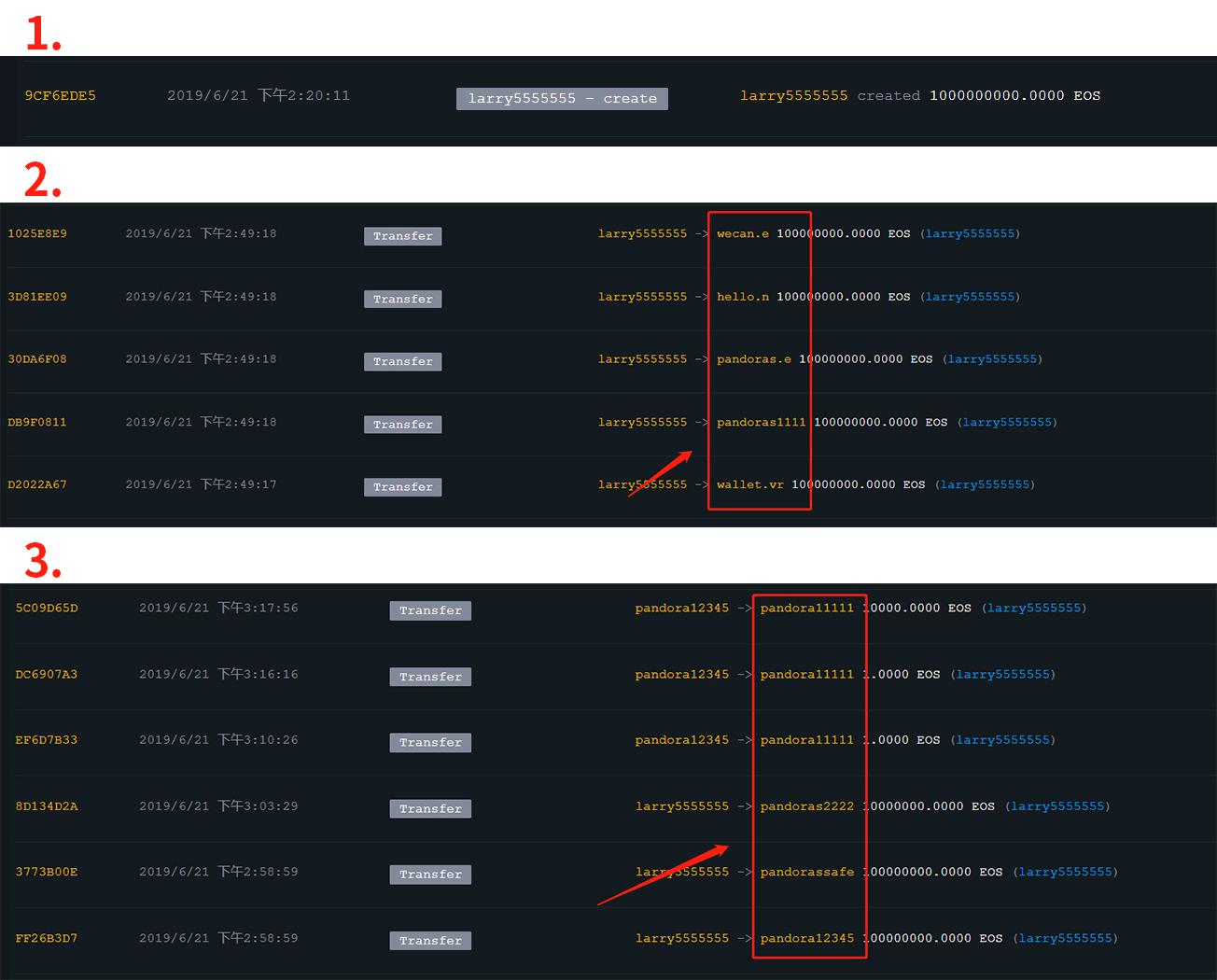Click Transfer badge in the EF6D7B33 row
This screenshot has height=980, width=1217.
click(x=430, y=743)
